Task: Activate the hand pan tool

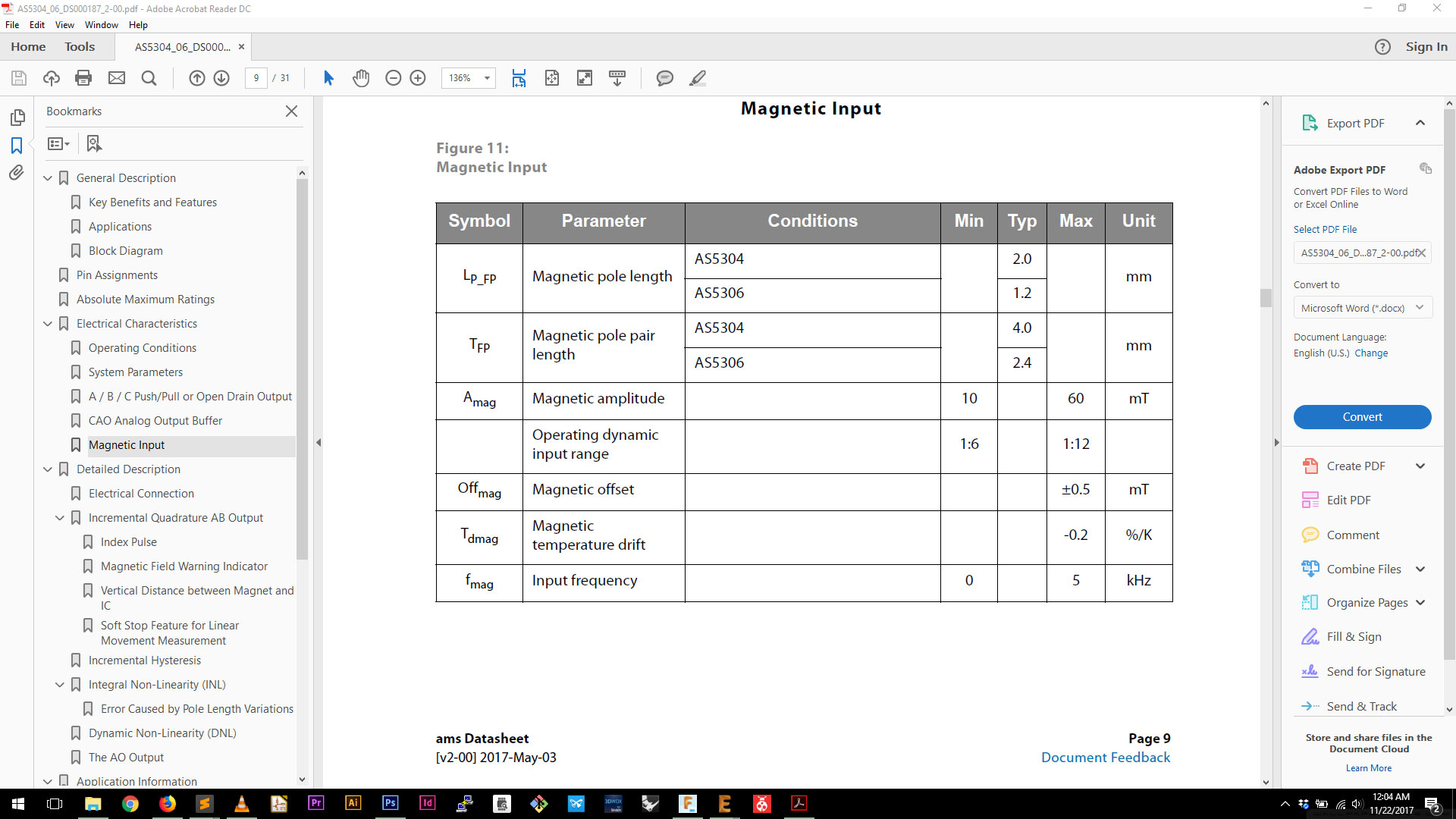Action: [361, 78]
